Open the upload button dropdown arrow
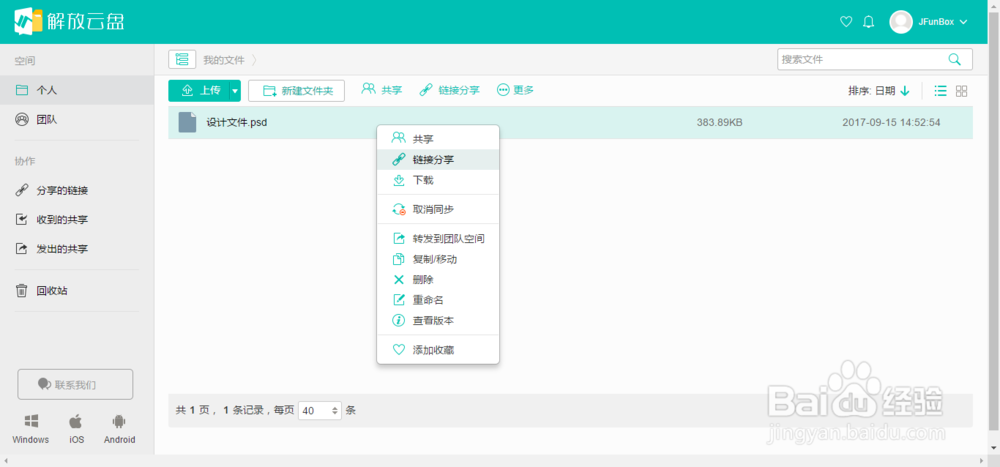 tap(235, 91)
